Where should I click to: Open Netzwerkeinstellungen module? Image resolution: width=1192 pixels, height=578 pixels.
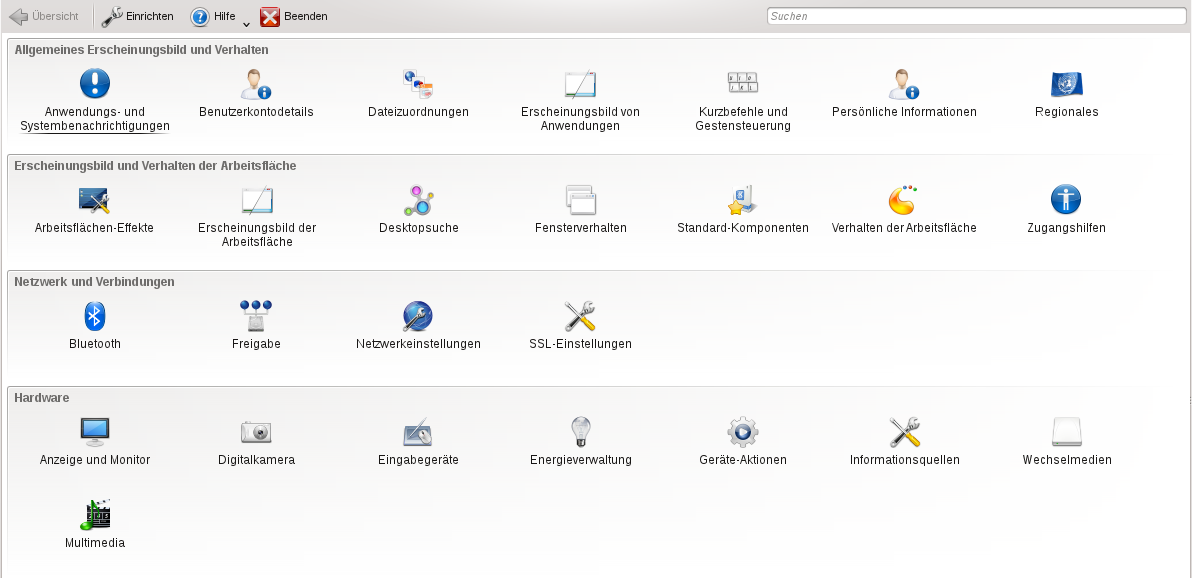click(418, 317)
